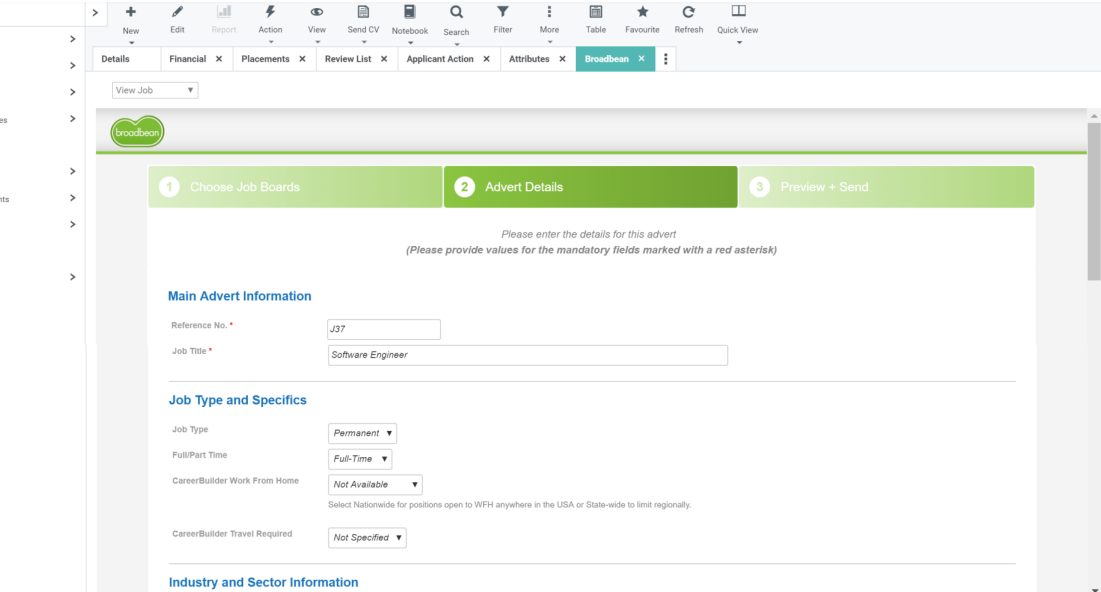Image resolution: width=1101 pixels, height=592 pixels.
Task: Close the Placements tab
Action: (x=303, y=59)
